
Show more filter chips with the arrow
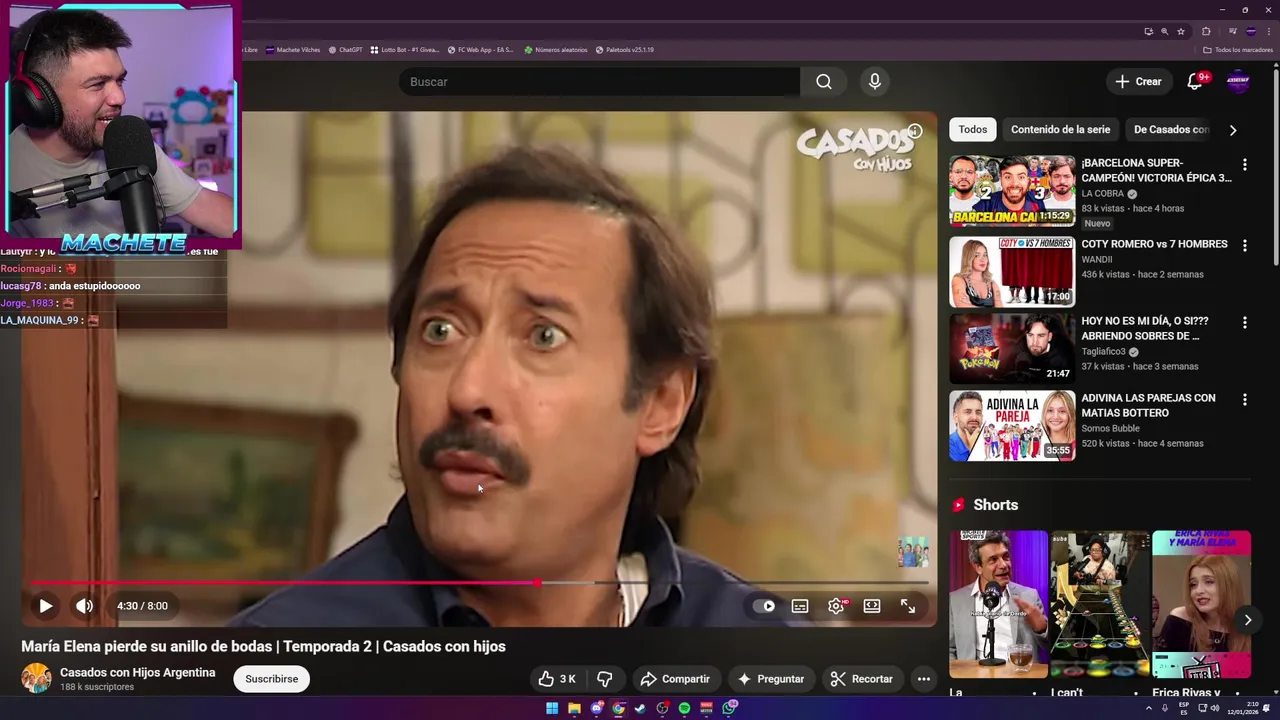pyautogui.click(x=1233, y=130)
